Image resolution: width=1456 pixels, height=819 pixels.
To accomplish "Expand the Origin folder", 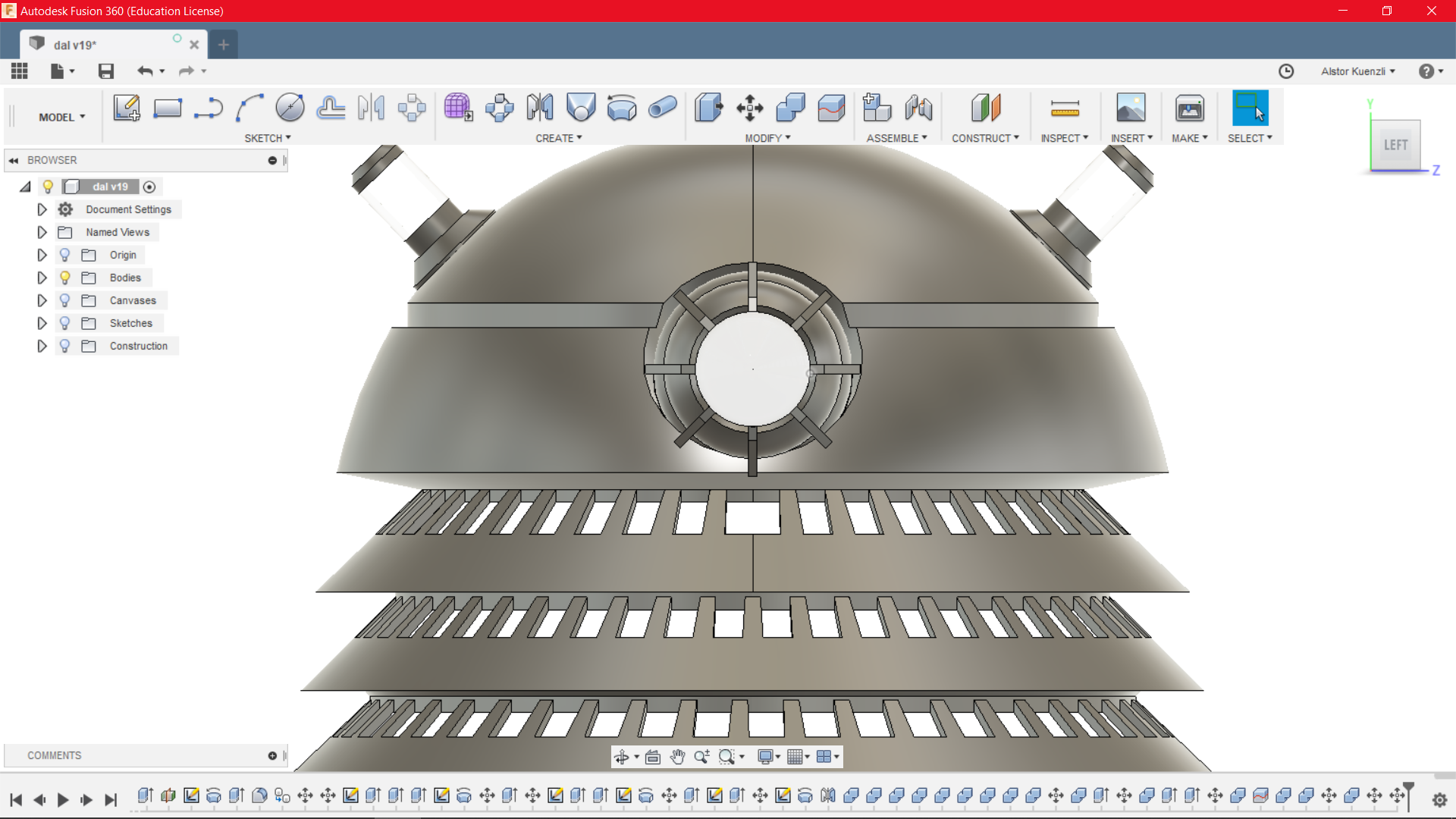I will tap(42, 255).
